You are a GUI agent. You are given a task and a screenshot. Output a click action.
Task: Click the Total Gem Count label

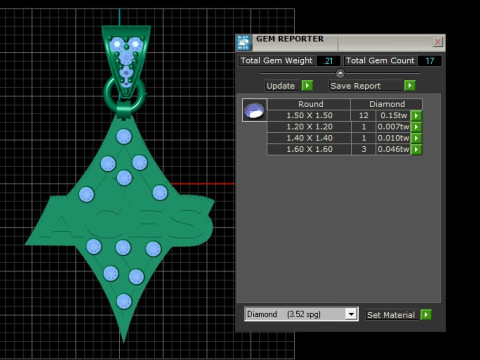point(380,61)
